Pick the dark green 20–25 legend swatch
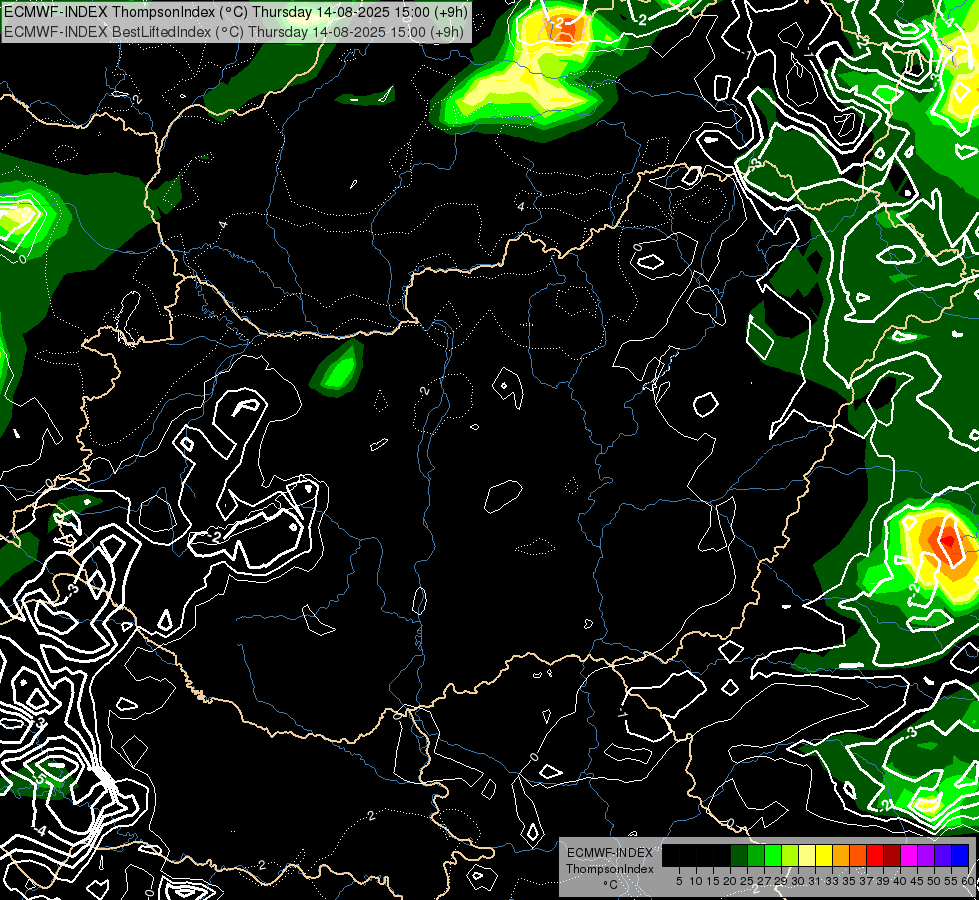The image size is (979, 900). pos(739,856)
